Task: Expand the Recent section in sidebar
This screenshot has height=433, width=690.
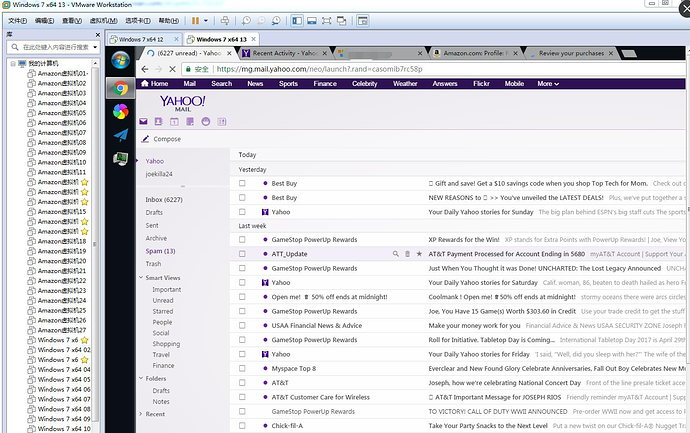Action: pos(141,414)
